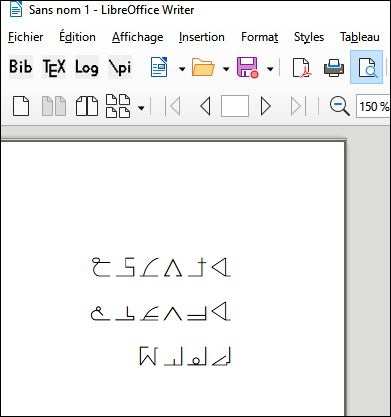Image resolution: width=391 pixels, height=417 pixels.
Task: Click the Print icon
Action: [x=334, y=68]
